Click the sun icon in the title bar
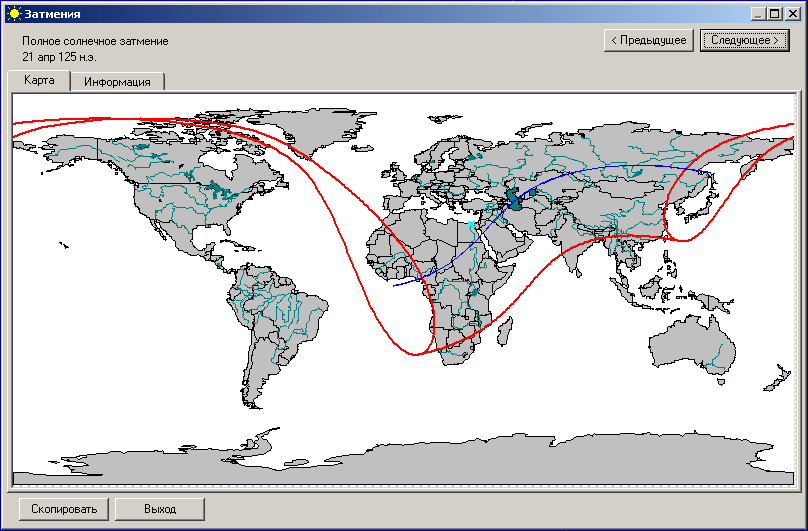 13,14
